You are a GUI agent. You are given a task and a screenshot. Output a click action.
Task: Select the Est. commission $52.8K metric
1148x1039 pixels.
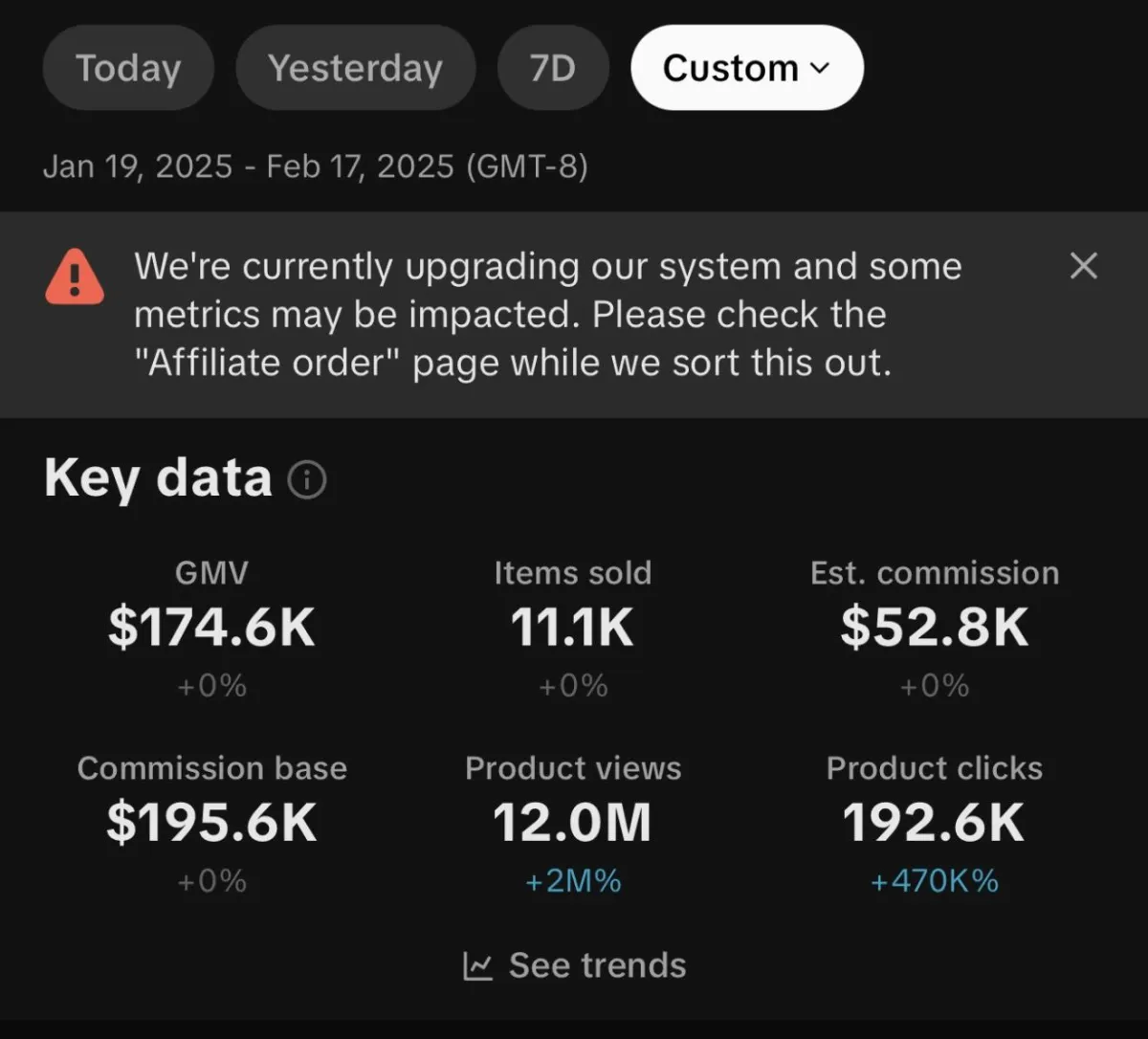[934, 628]
